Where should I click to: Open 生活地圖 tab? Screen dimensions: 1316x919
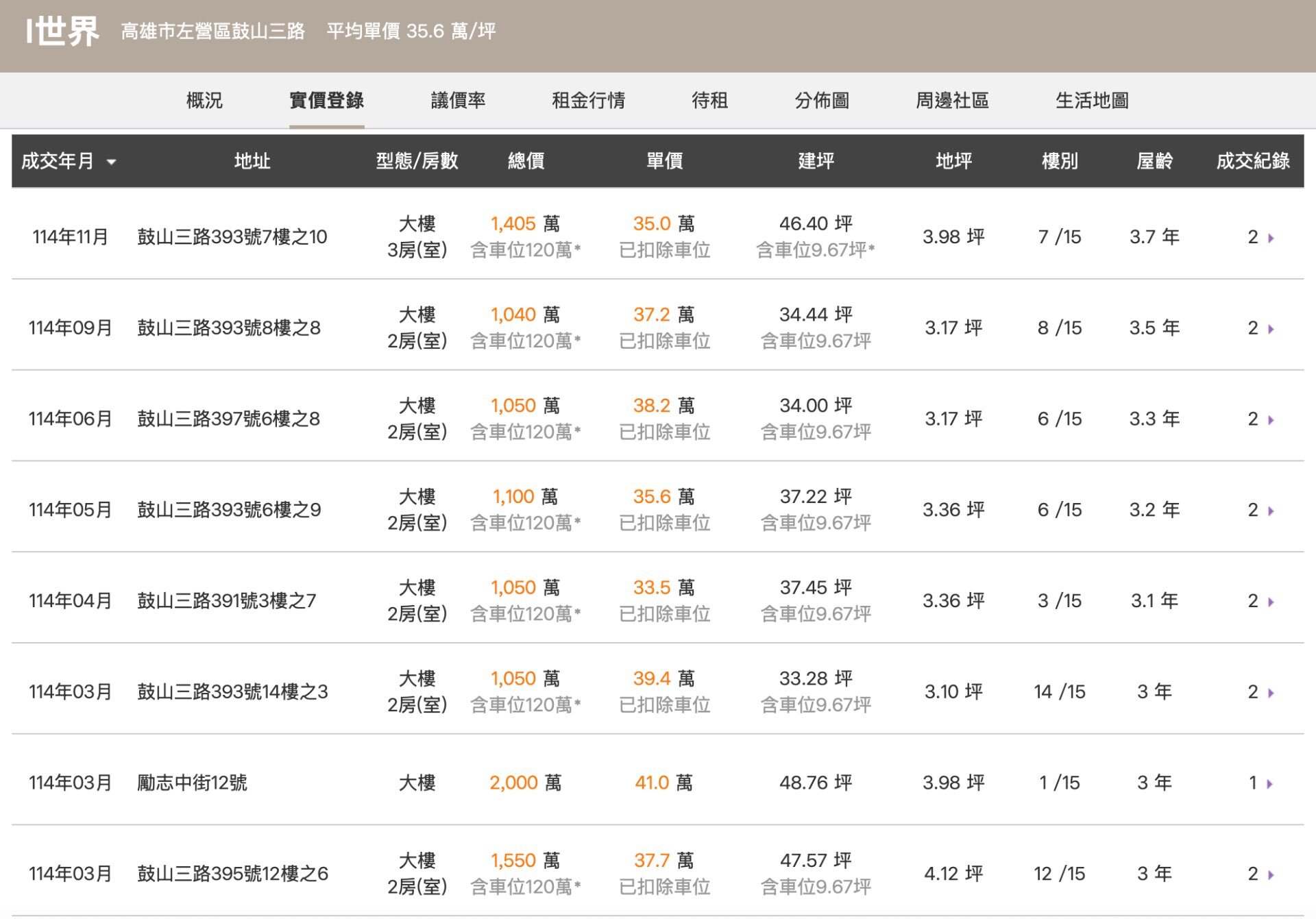[1092, 101]
